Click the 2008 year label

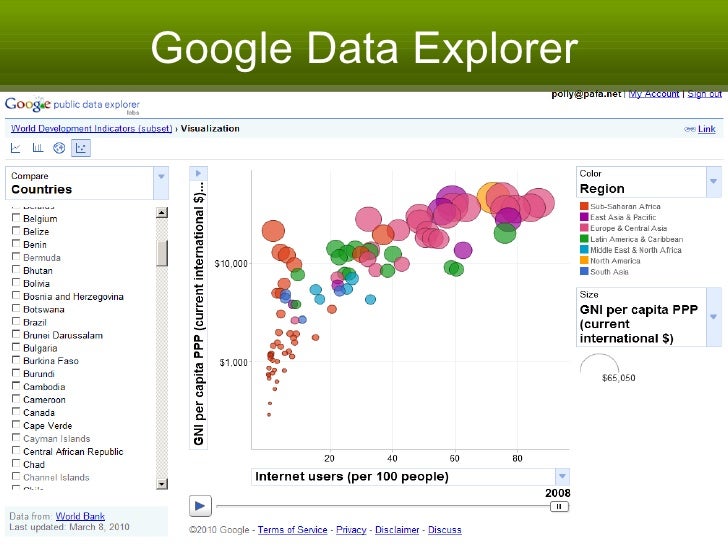tap(558, 493)
